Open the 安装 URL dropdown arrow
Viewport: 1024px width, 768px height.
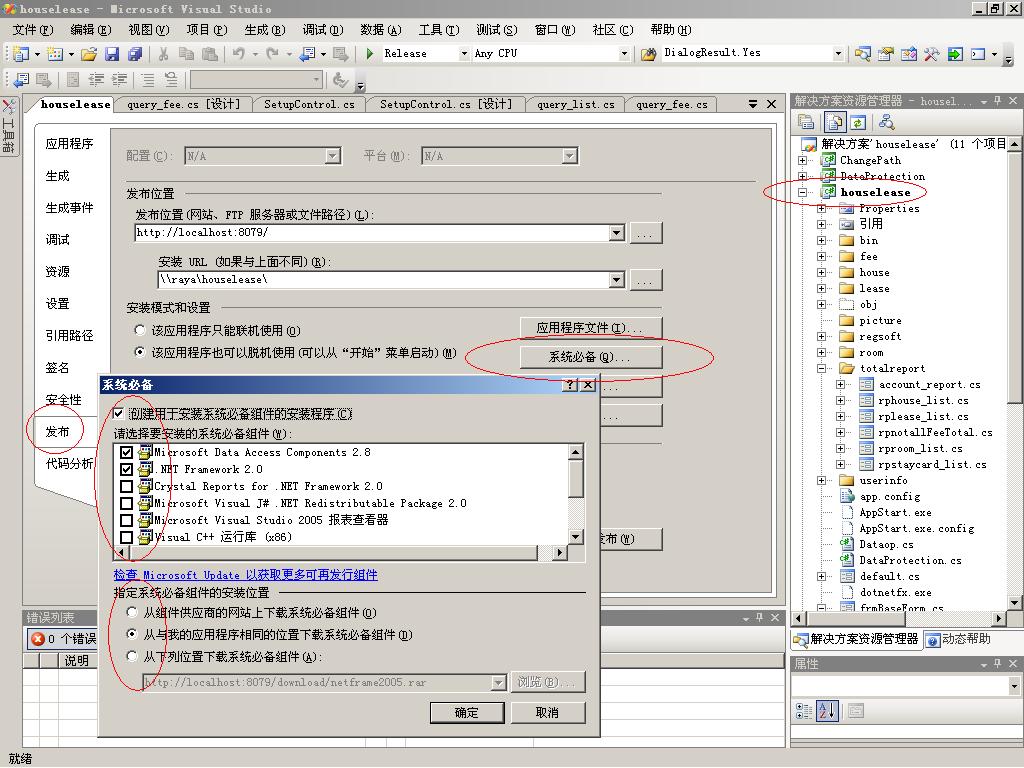[x=616, y=280]
